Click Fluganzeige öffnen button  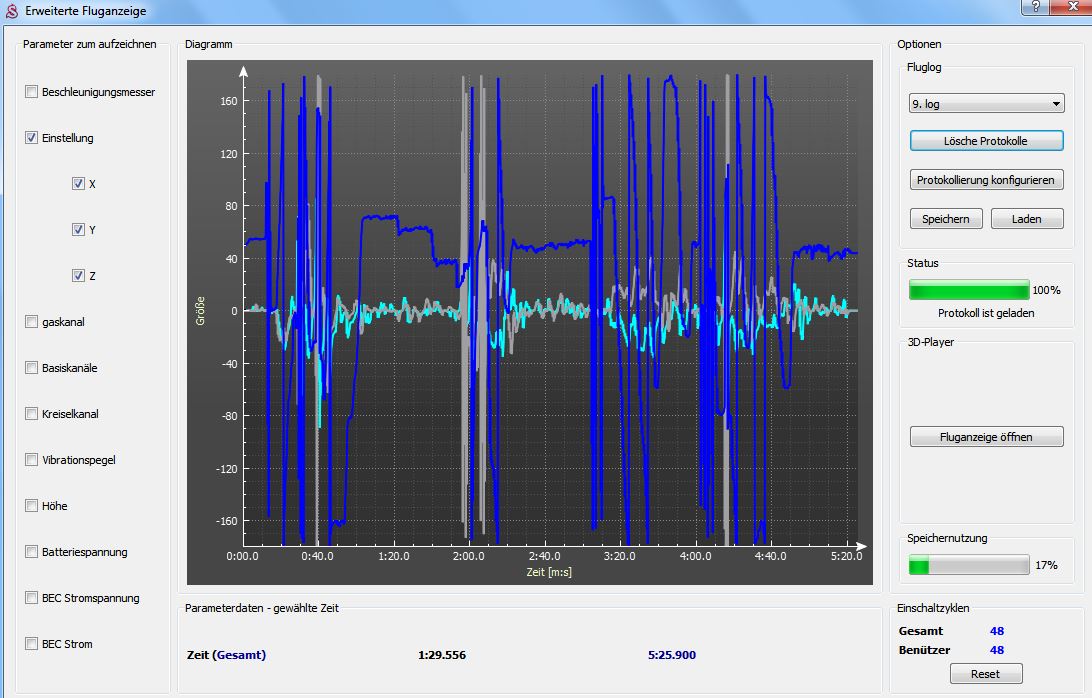point(986,437)
